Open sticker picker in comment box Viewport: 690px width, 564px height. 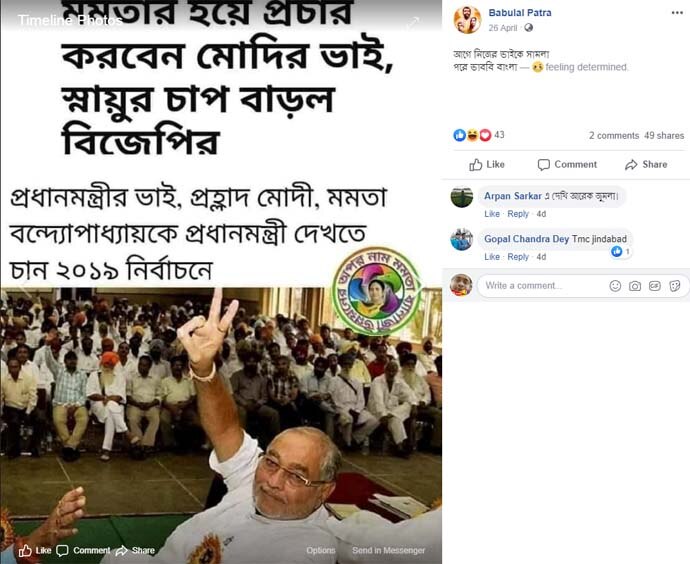pyautogui.click(x=675, y=286)
